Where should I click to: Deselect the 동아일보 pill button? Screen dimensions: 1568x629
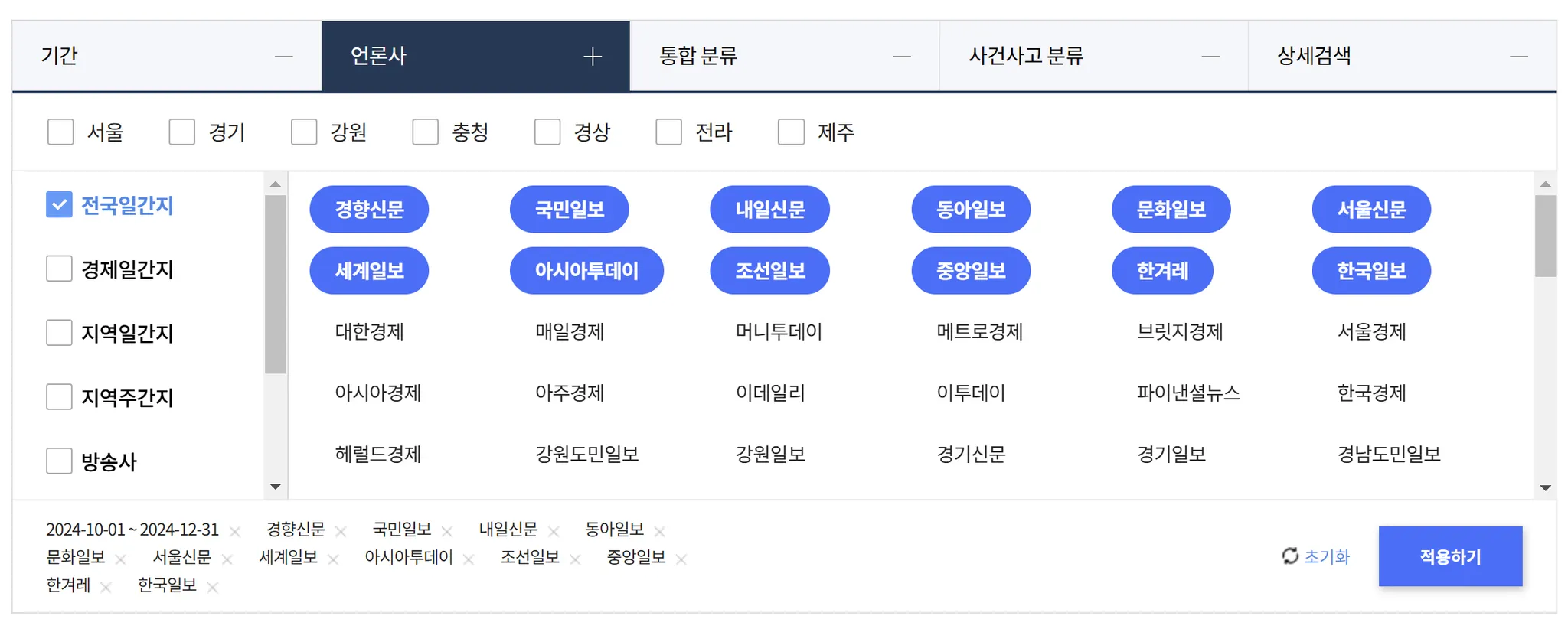click(x=971, y=209)
